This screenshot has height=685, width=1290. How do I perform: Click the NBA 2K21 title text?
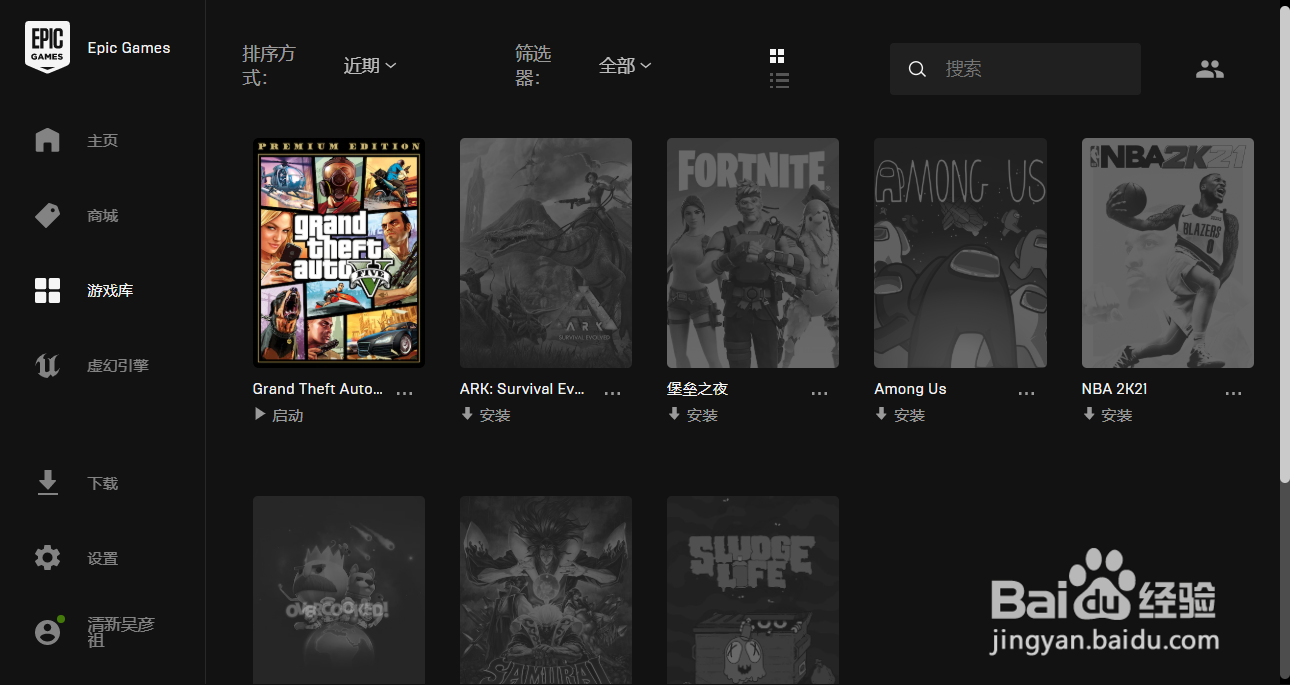point(1115,389)
